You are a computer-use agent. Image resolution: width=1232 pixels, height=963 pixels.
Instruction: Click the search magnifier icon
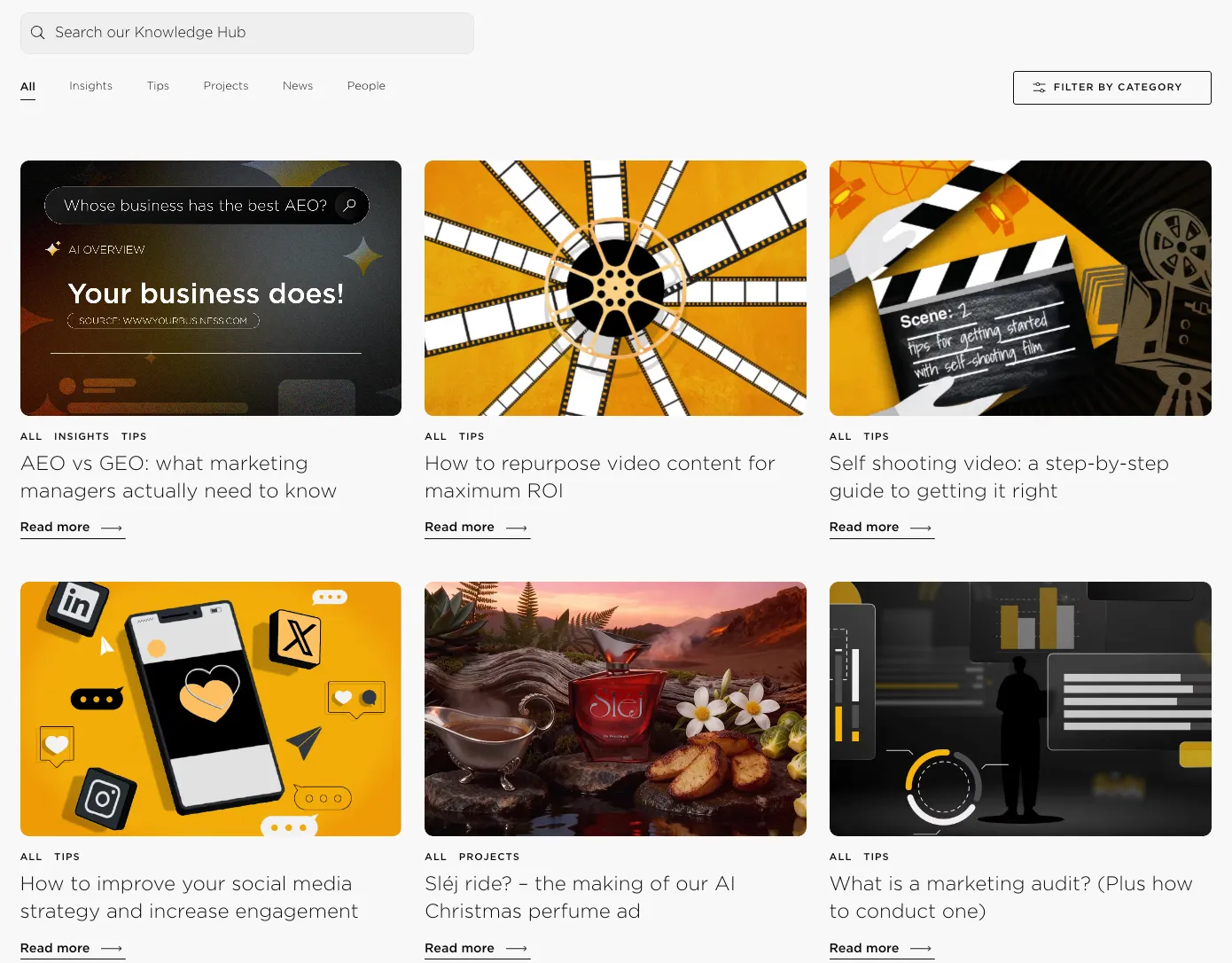click(x=37, y=33)
